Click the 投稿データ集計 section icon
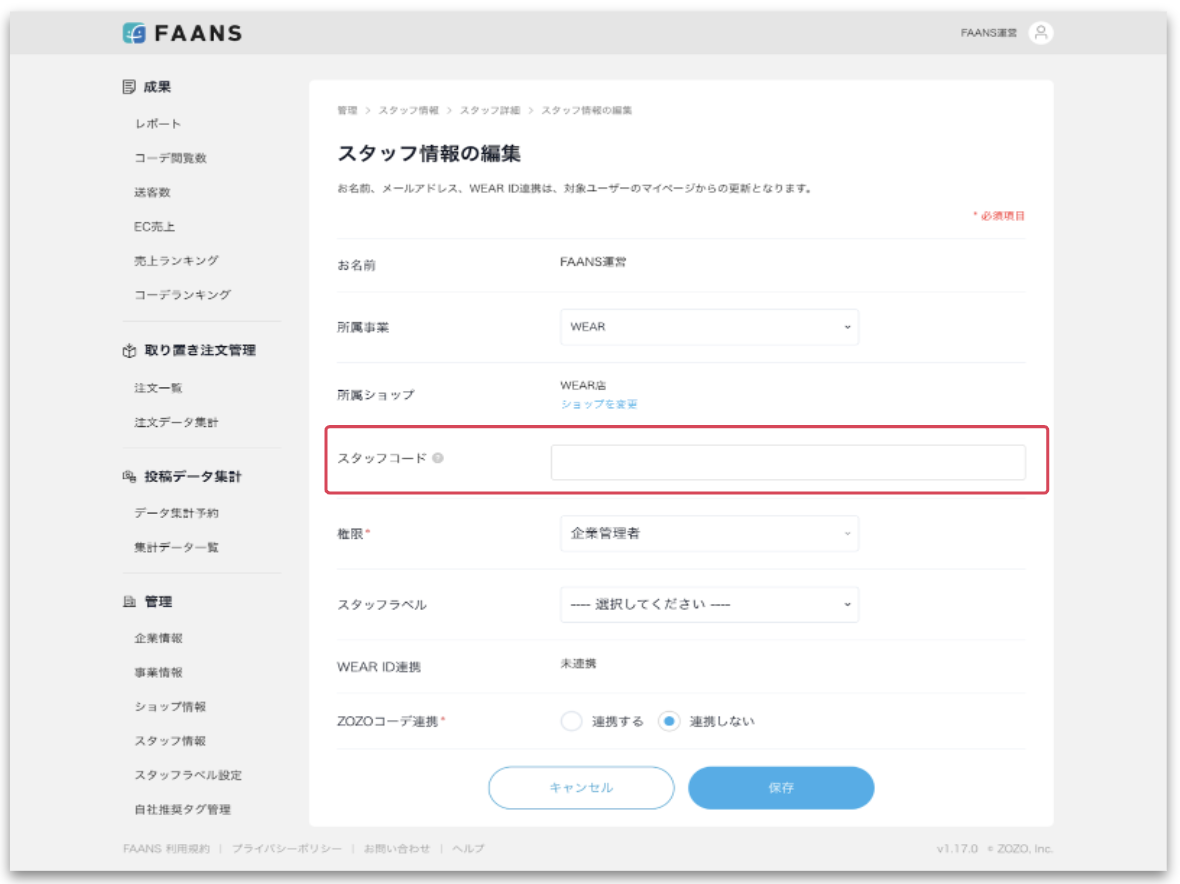 pos(129,477)
